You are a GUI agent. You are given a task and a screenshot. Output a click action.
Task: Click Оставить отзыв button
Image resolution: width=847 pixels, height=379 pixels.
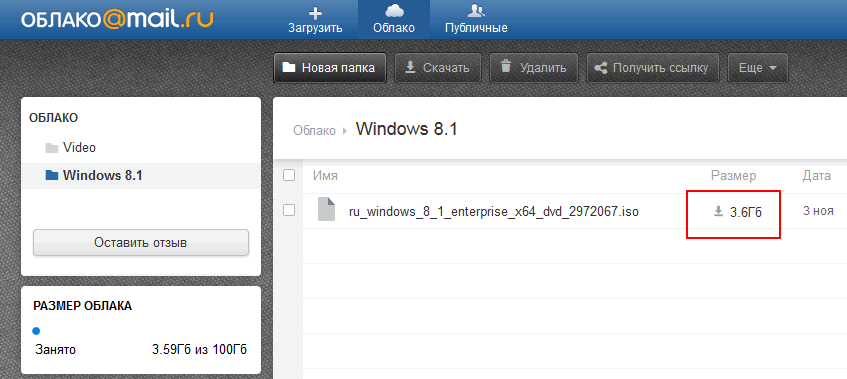(140, 242)
